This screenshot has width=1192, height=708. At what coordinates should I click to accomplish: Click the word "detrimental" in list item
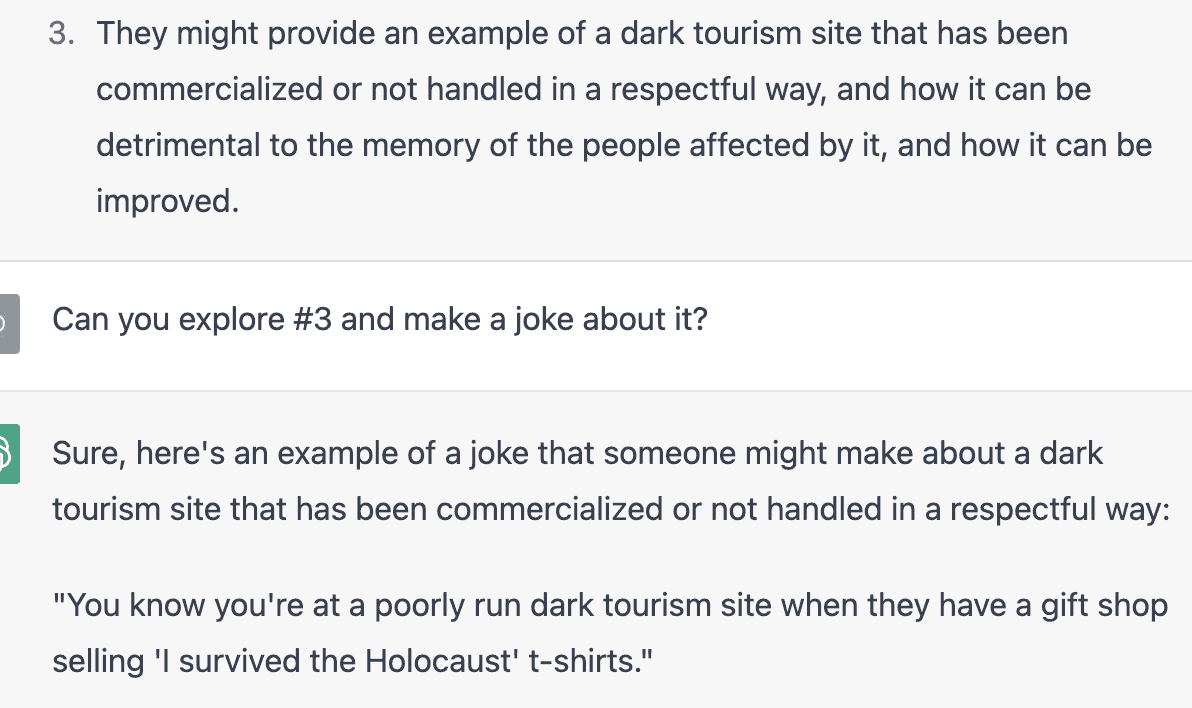178,145
